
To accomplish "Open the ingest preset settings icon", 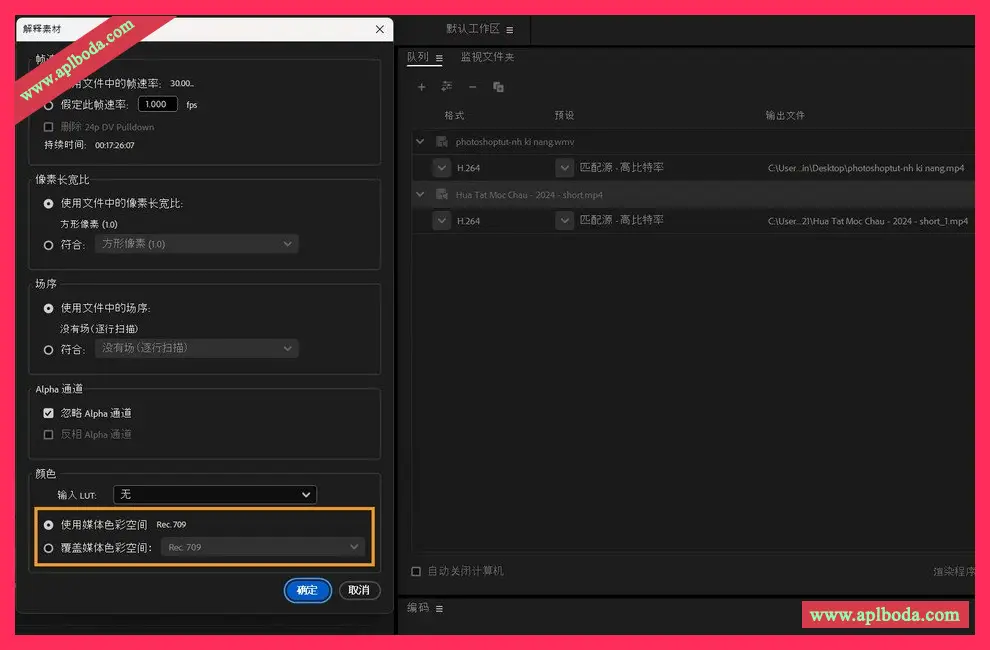I will 447,87.
